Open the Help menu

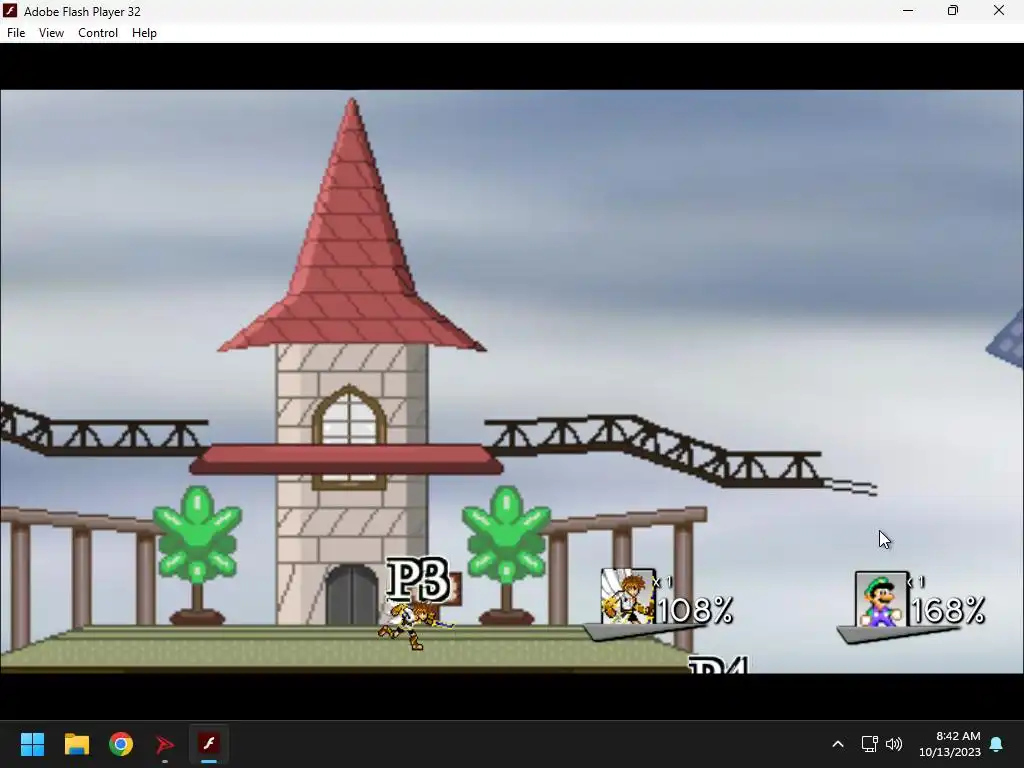click(x=144, y=33)
